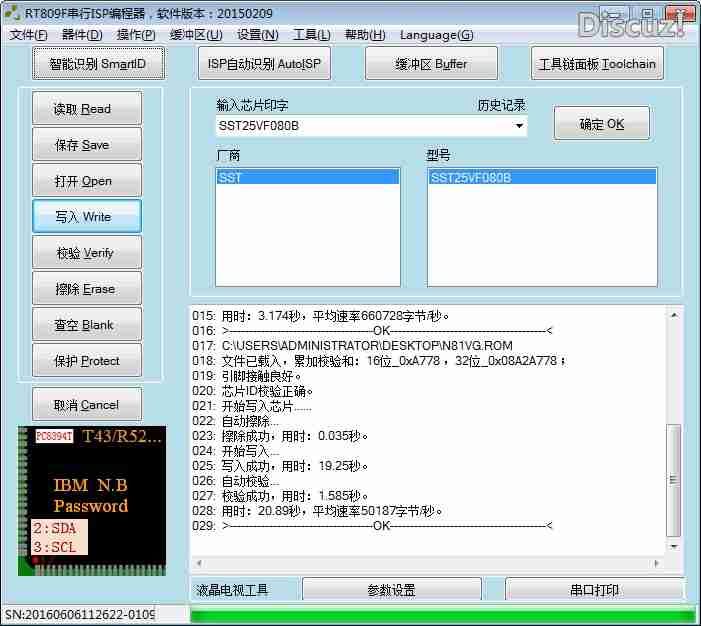Click the 取消 Cancel button
This screenshot has width=701, height=626.
click(x=87, y=405)
